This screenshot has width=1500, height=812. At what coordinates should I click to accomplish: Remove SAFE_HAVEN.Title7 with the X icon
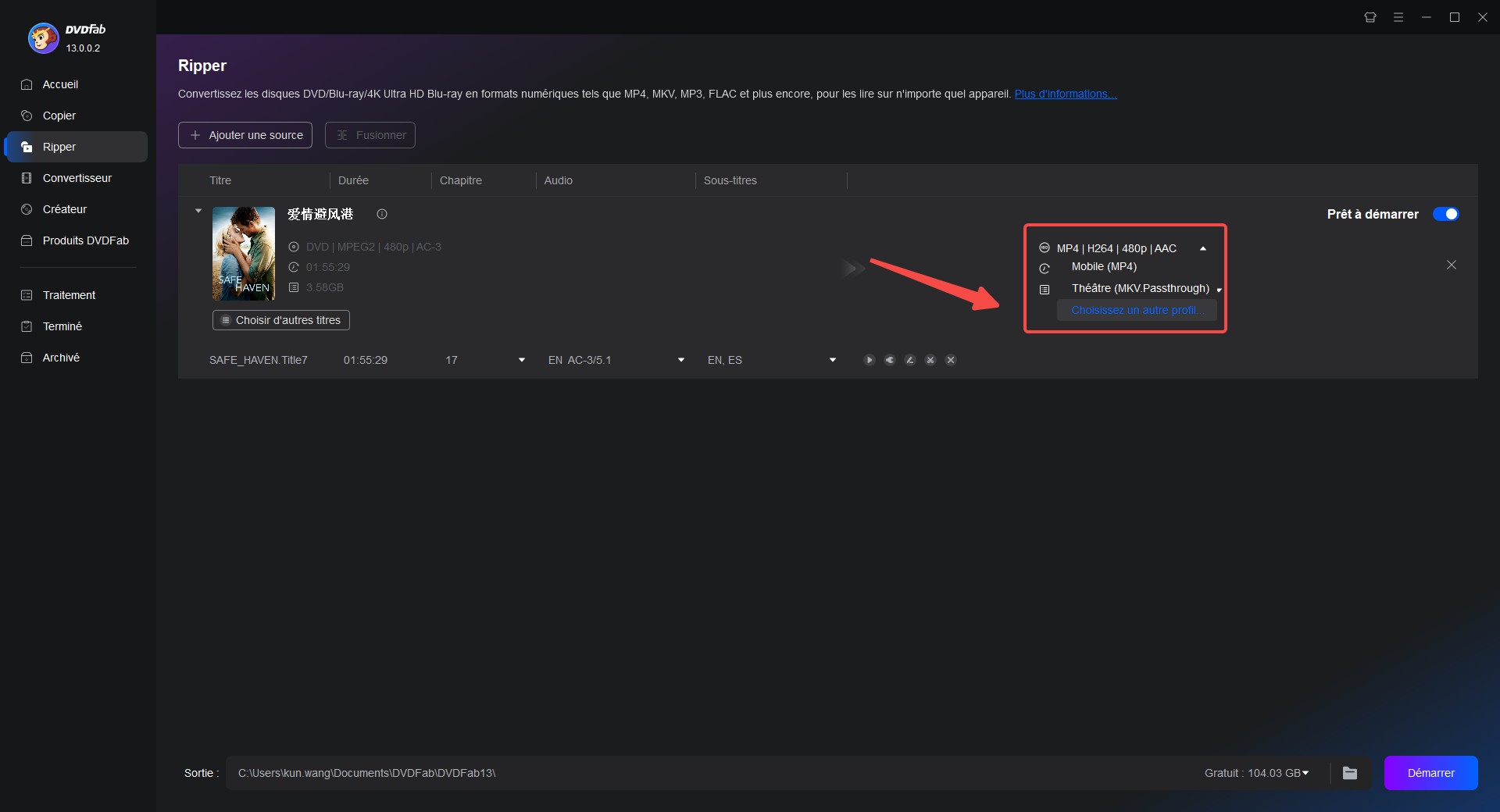951,360
